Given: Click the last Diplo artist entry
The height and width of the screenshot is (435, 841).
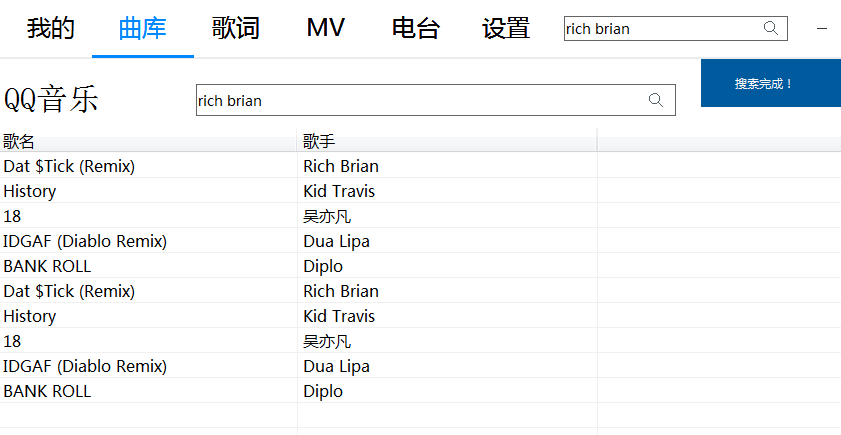Looking at the screenshot, I should tap(323, 391).
